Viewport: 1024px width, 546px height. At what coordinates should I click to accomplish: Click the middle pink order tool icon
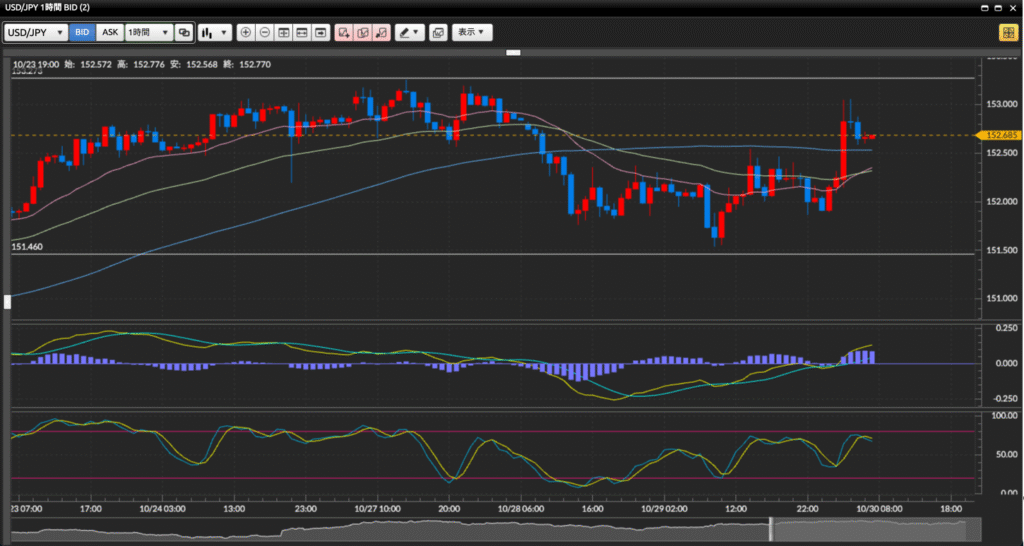pos(362,32)
